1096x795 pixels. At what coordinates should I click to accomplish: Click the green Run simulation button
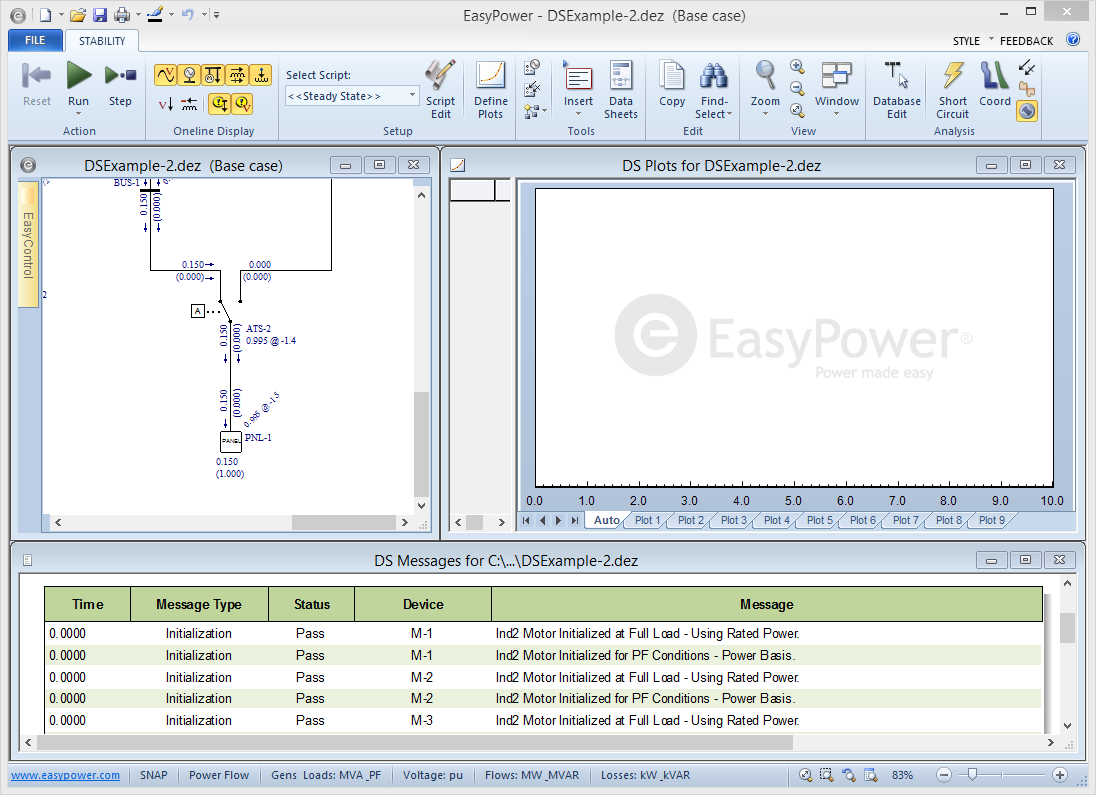click(x=78, y=76)
